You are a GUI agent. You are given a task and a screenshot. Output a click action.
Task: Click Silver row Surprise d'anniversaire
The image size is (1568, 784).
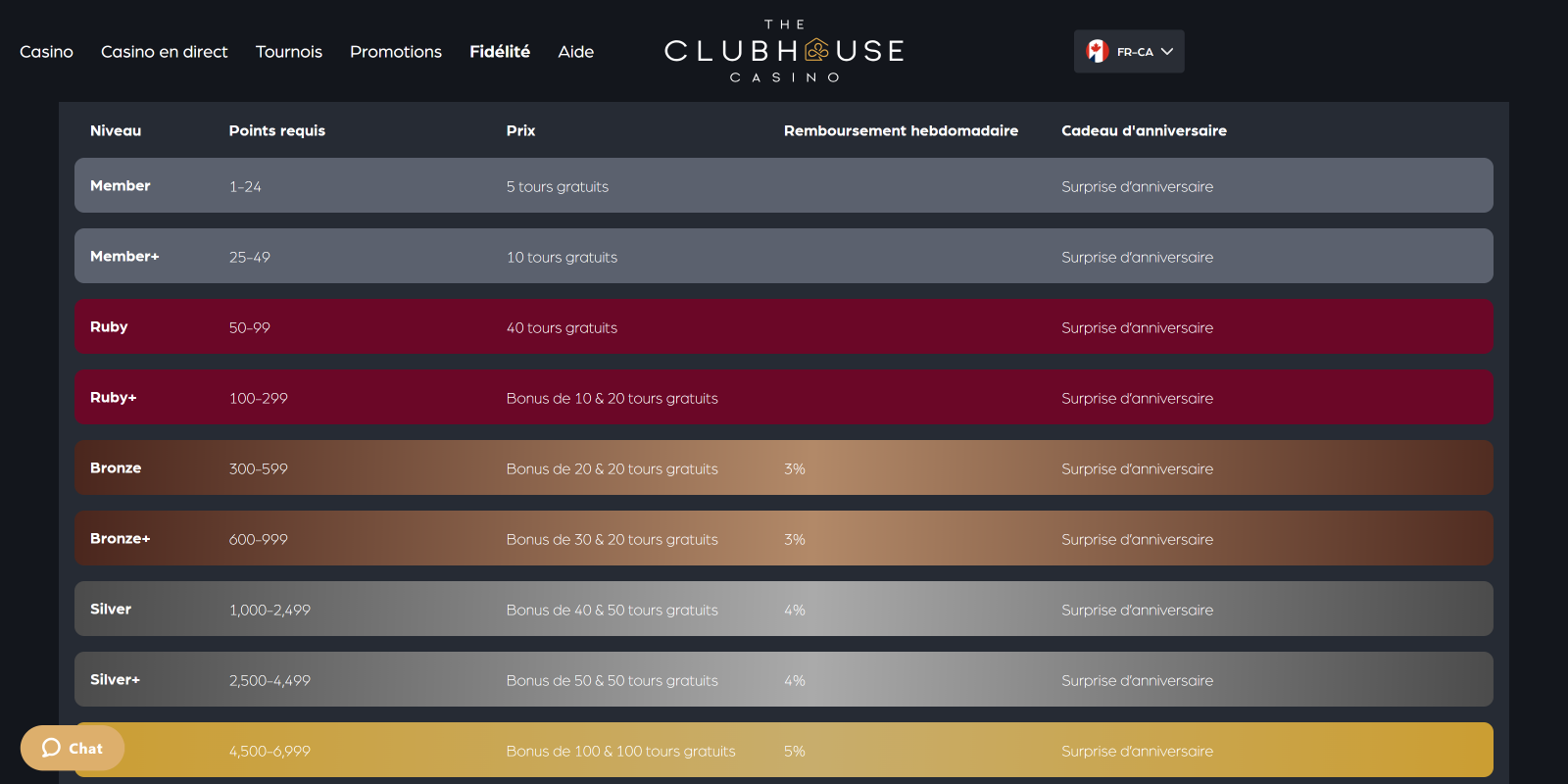[x=1137, y=610]
